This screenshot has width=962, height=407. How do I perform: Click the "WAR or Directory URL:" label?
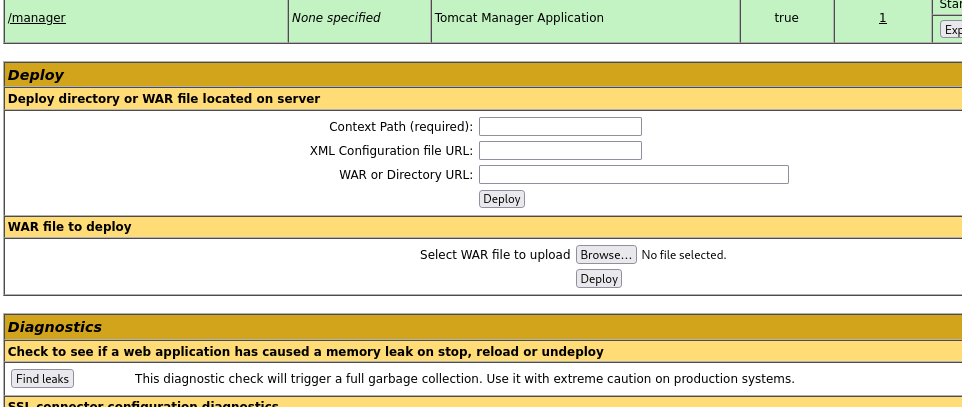[x=406, y=175]
